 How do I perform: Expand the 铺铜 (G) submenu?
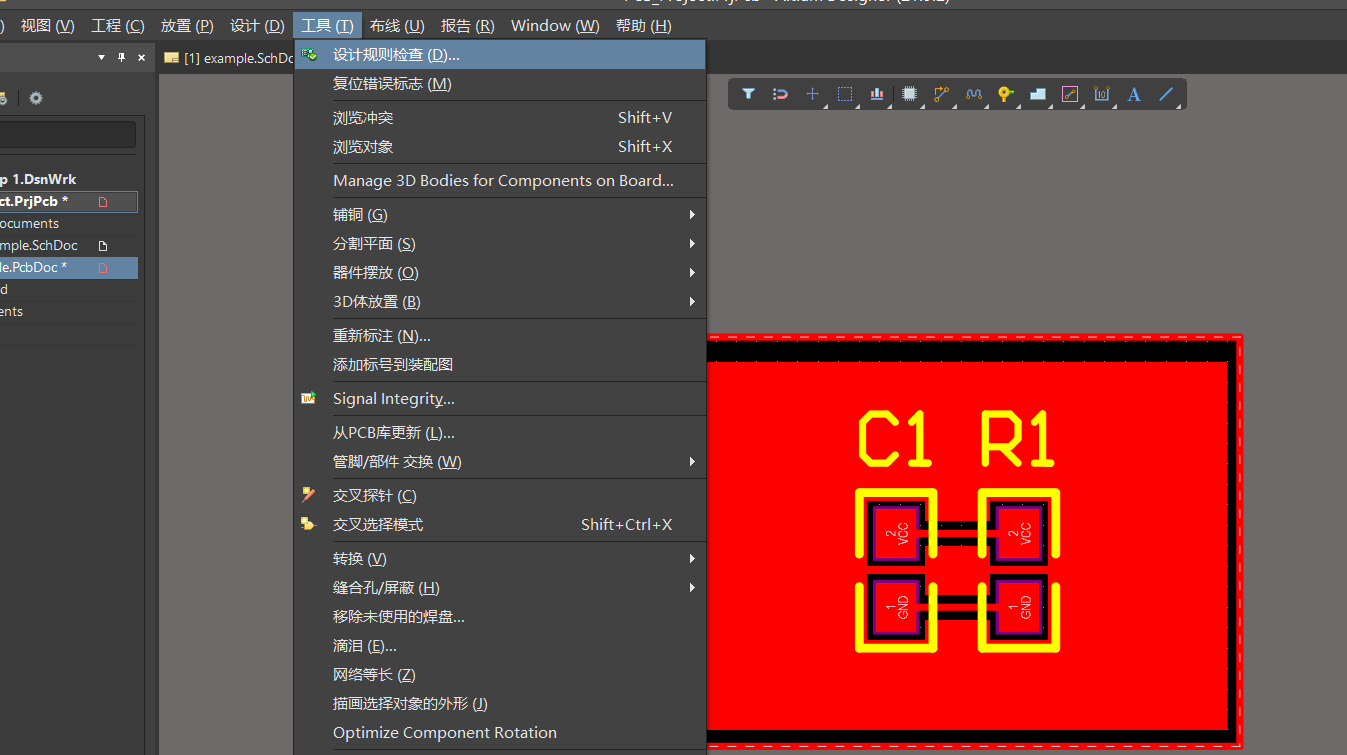pyautogui.click(x=500, y=215)
